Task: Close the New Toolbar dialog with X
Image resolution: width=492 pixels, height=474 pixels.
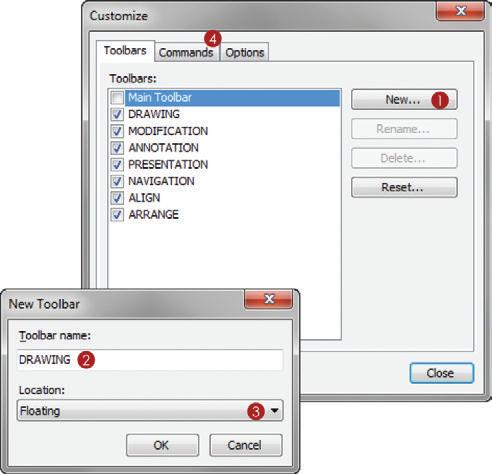Action: pos(269,299)
